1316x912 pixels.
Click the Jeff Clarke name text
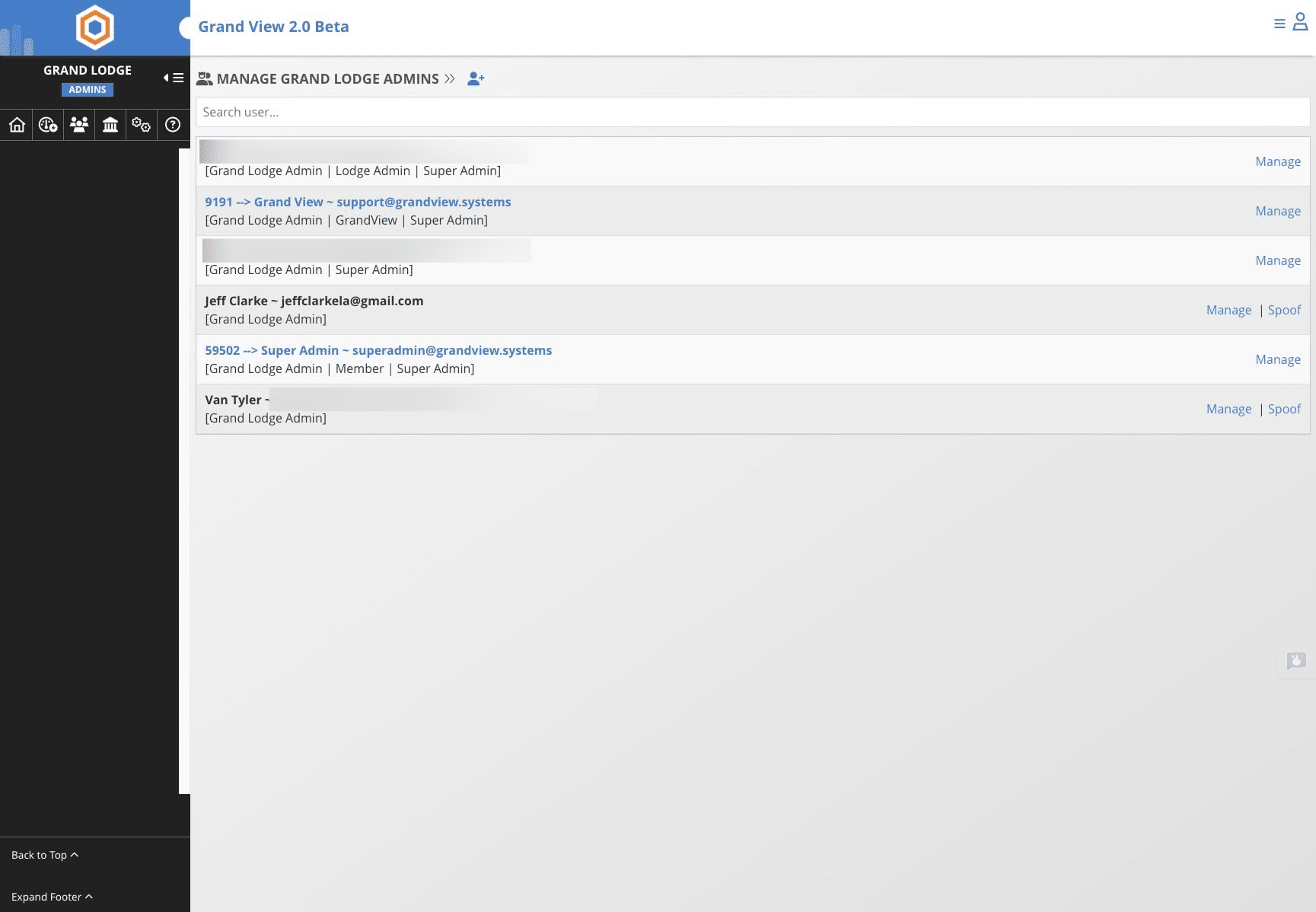coord(236,301)
